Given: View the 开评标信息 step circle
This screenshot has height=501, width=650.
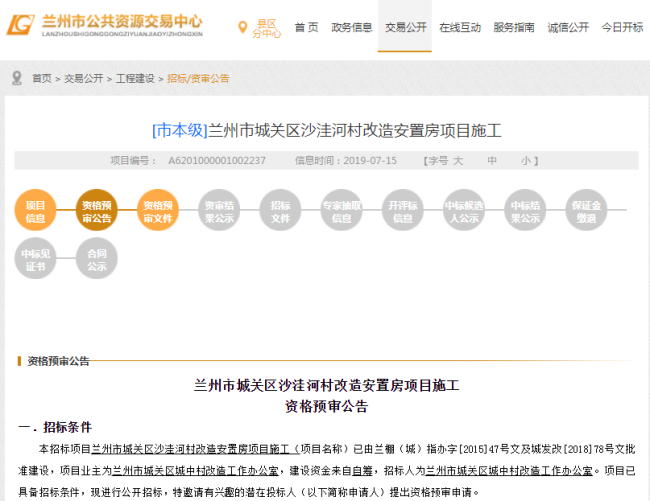Looking at the screenshot, I should pyautogui.click(x=402, y=211).
